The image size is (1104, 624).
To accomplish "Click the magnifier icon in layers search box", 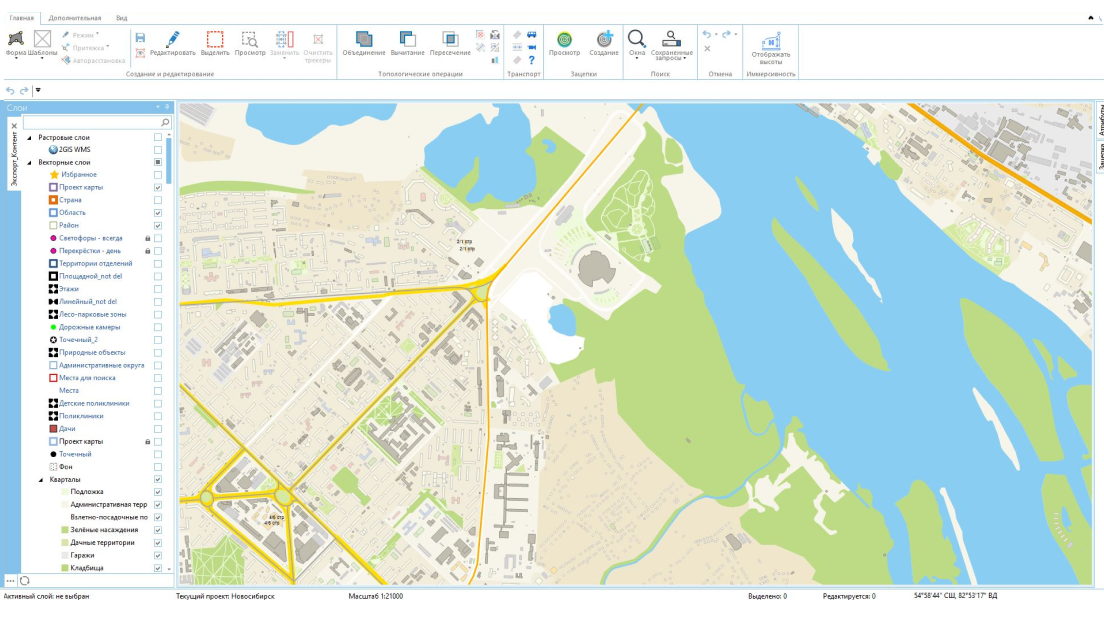I will pos(165,123).
